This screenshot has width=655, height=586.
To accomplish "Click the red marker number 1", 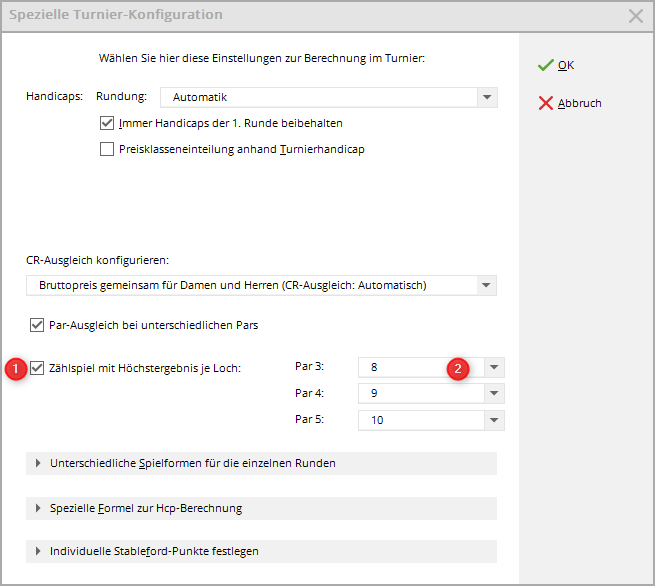I will pos(15,368).
